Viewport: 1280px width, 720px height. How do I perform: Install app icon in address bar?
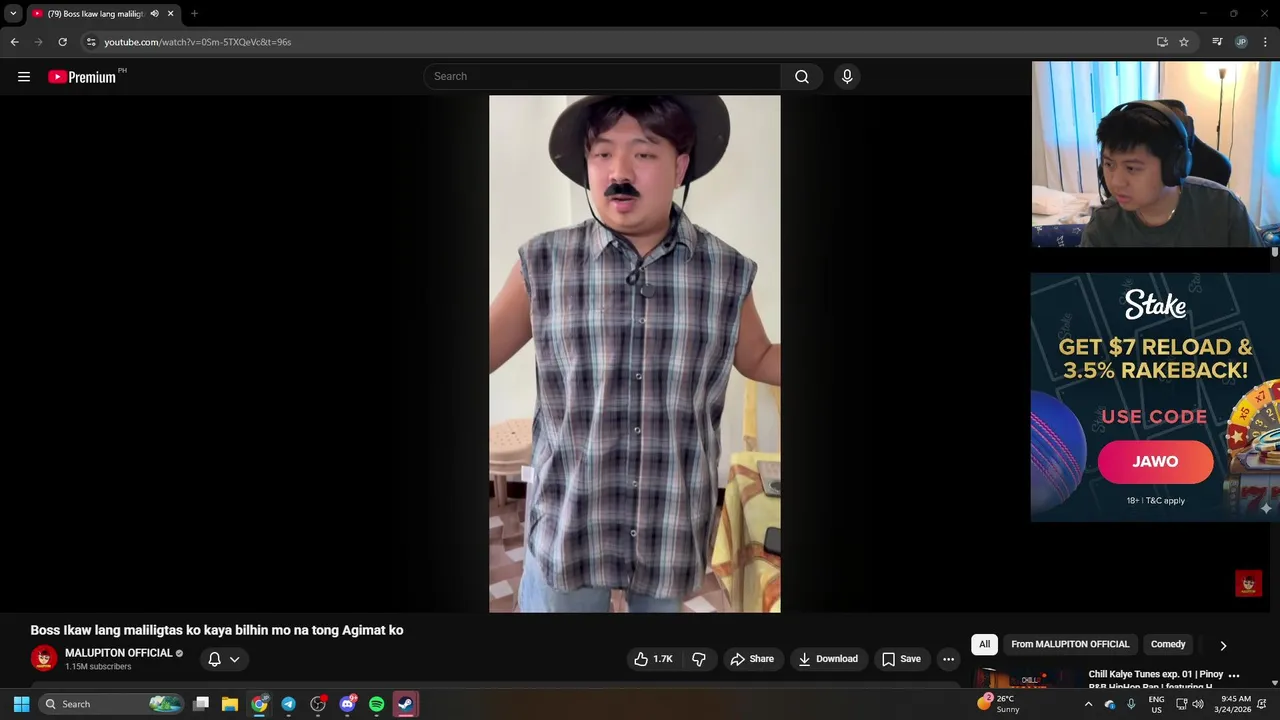(x=1162, y=42)
